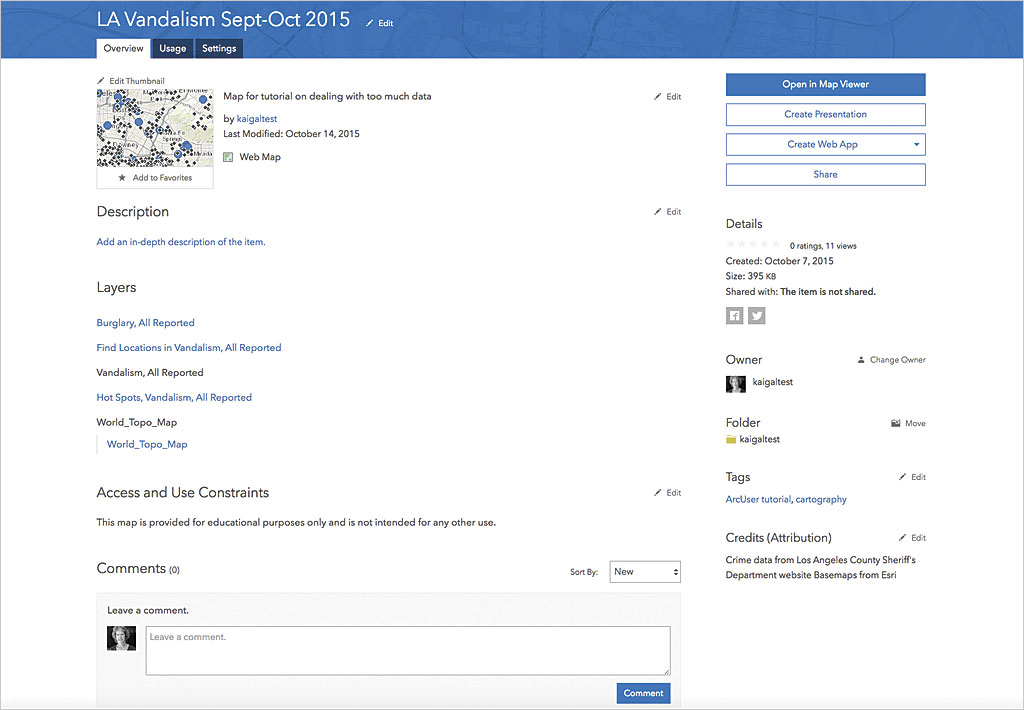Click the Move folder icon
1024x710 pixels.
[x=896, y=423]
